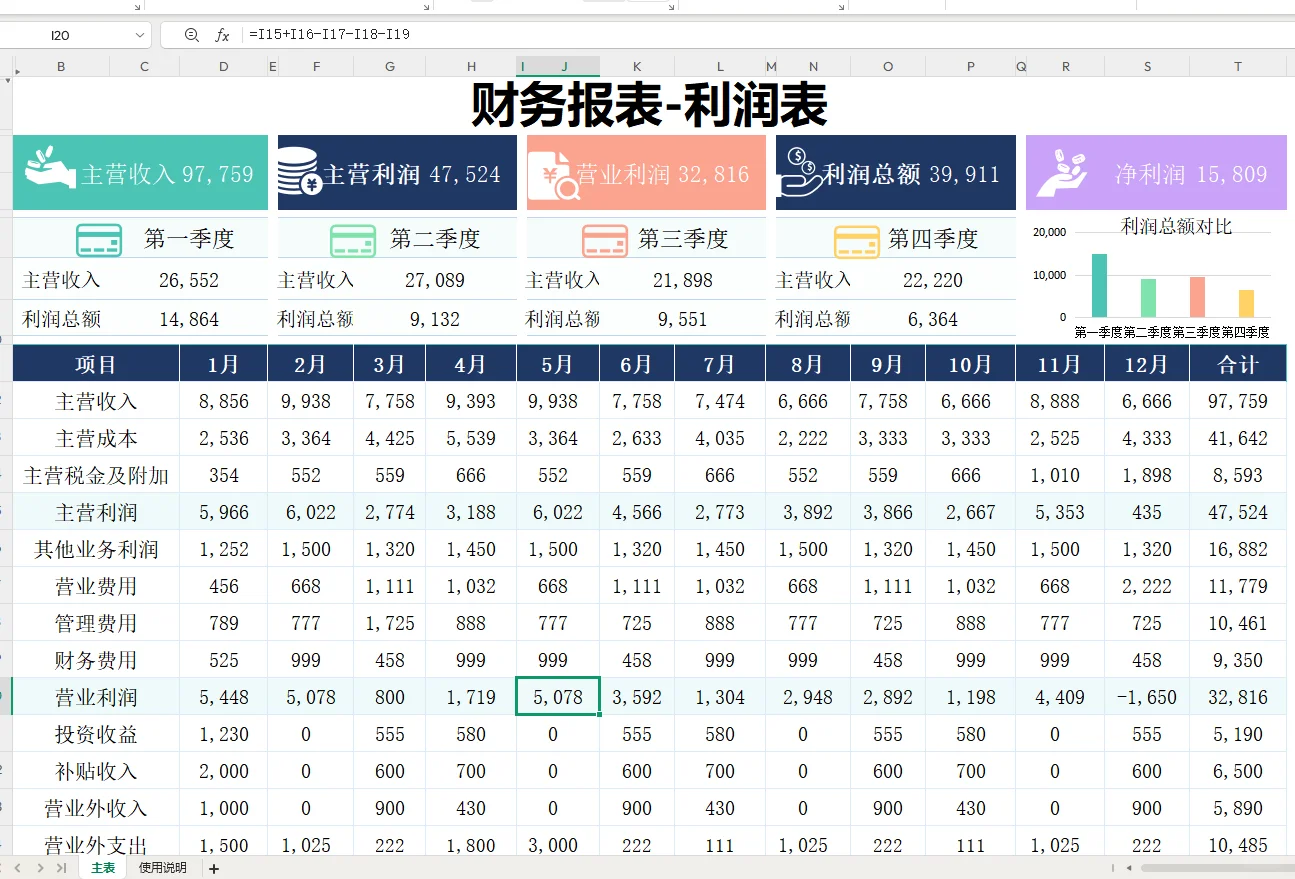Select column H header

tap(471, 67)
